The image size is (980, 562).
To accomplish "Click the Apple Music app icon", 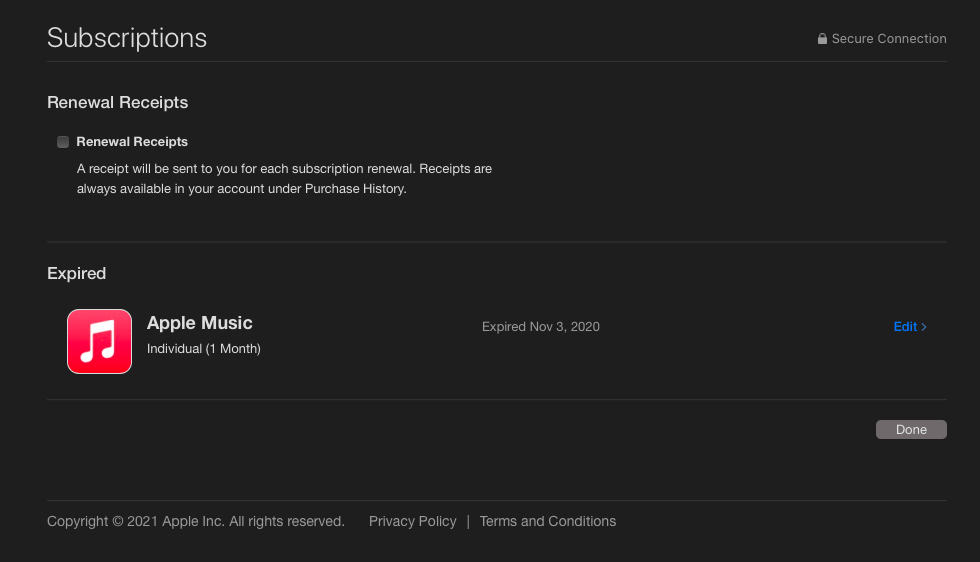I will 99,341.
